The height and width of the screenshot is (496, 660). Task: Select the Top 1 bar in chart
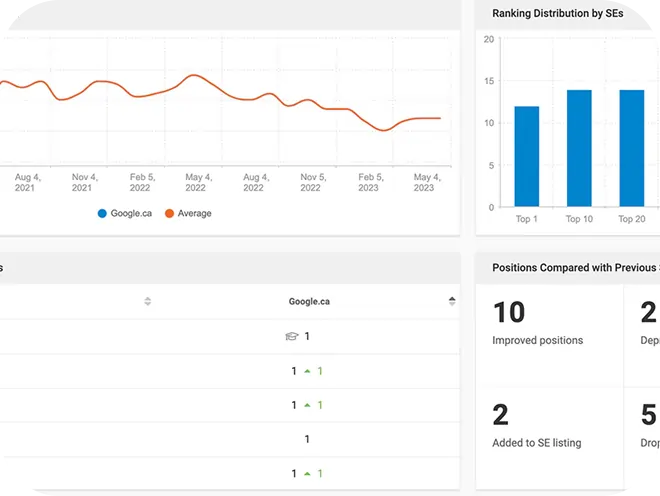click(527, 156)
